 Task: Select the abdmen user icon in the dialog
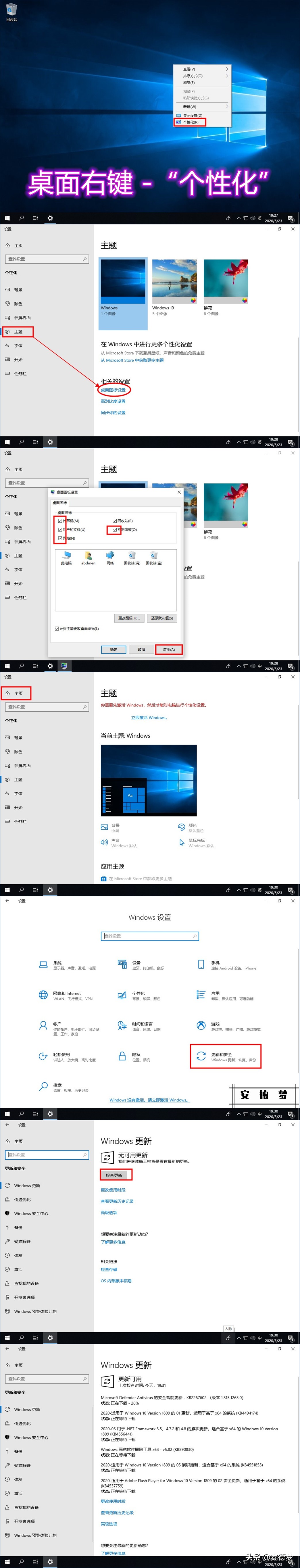[88, 558]
